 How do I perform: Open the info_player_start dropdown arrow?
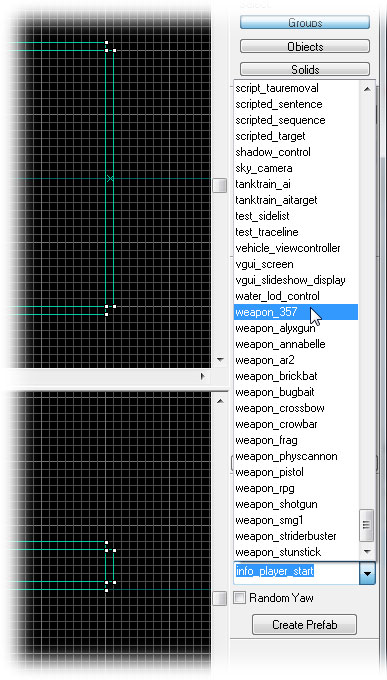point(367,573)
